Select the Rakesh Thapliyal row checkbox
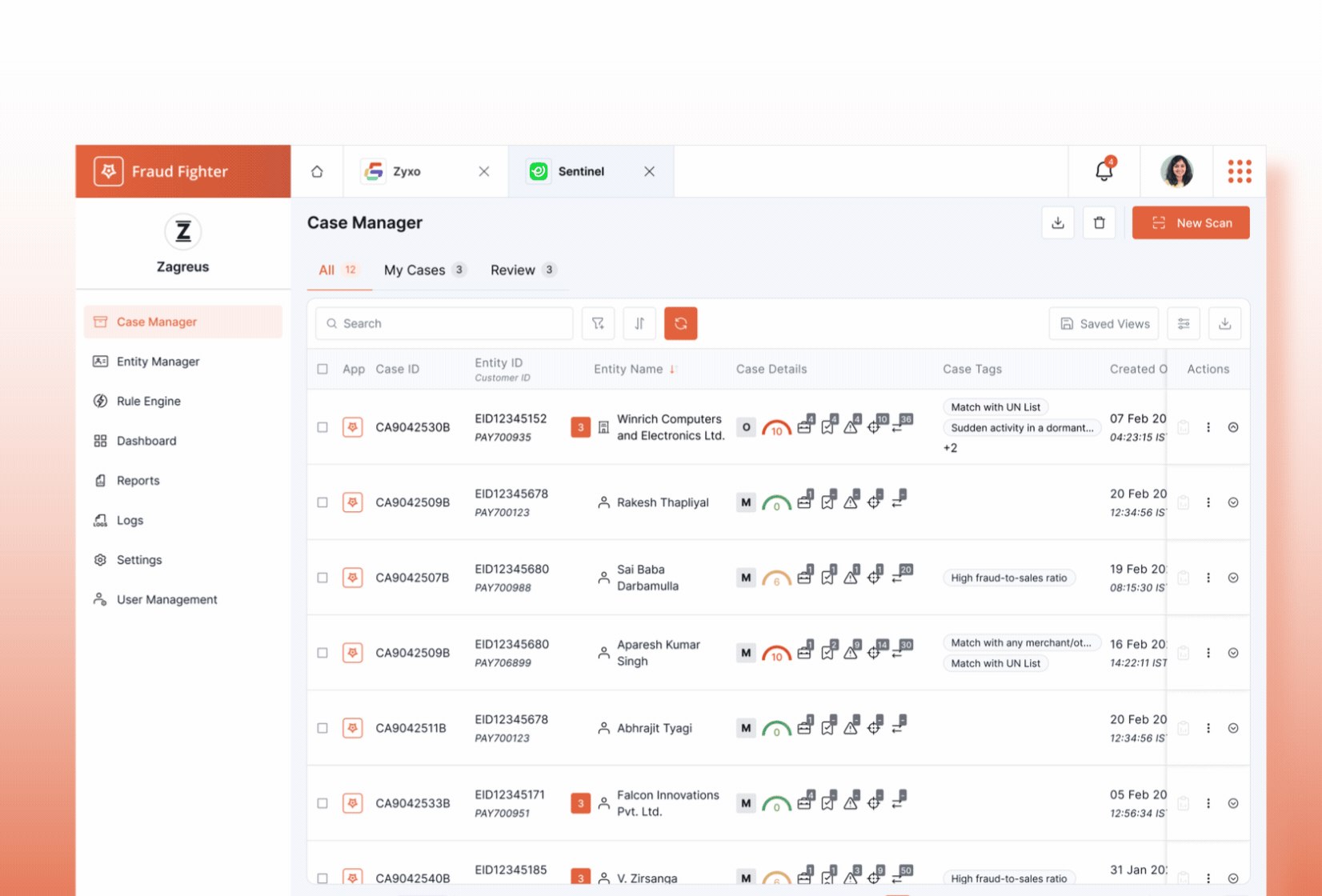Viewport: 1322px width, 896px height. pos(322,502)
